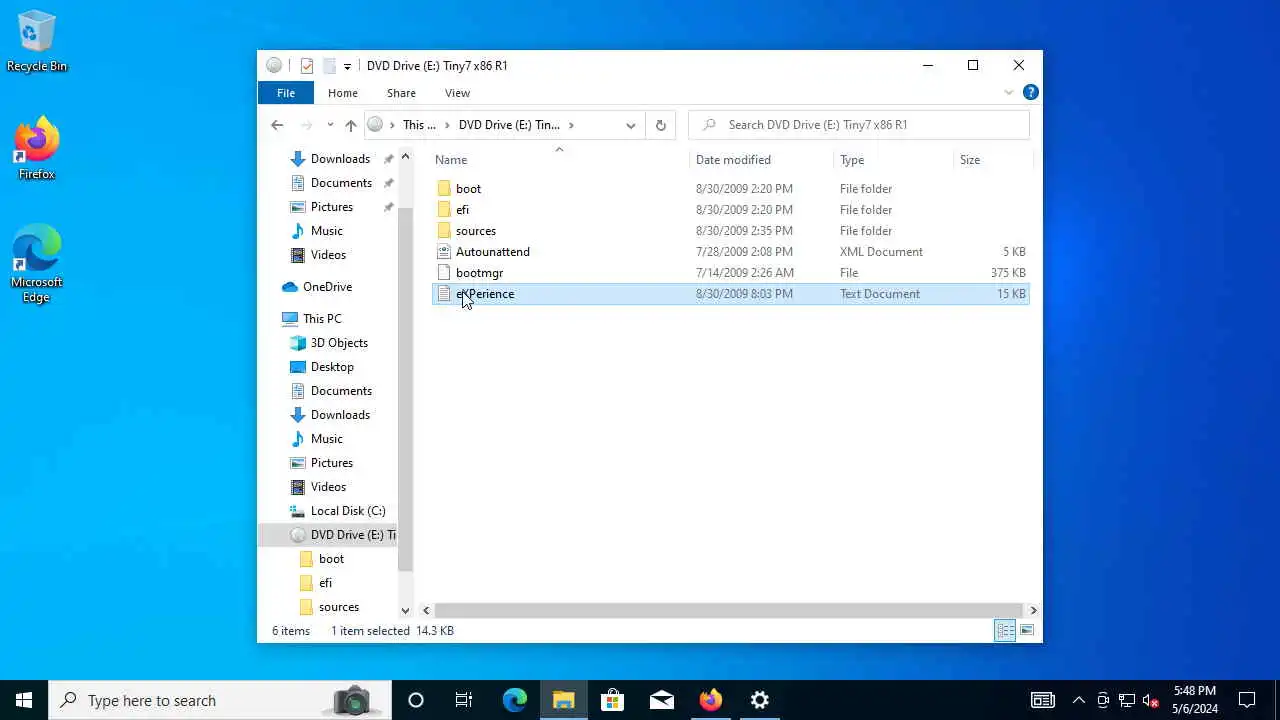Go back with the back arrow
Viewport: 1280px width, 720px height.
point(277,125)
